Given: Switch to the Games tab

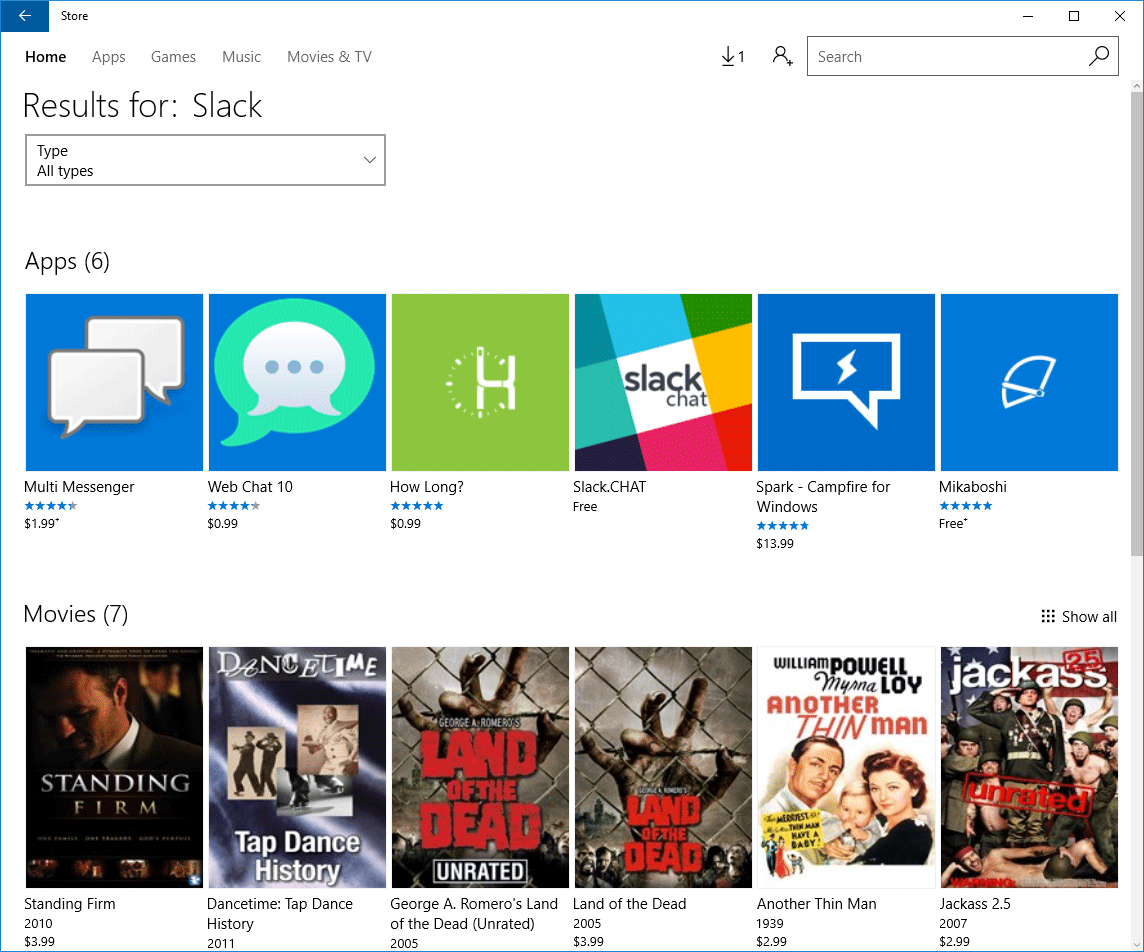Looking at the screenshot, I should tap(173, 57).
